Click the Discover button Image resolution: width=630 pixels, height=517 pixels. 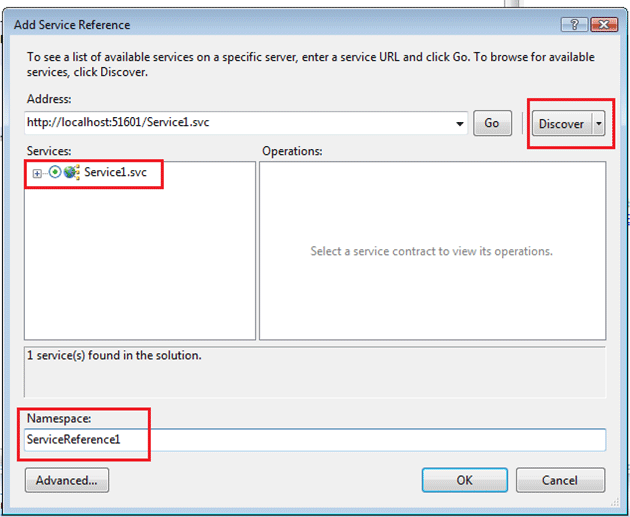coord(561,123)
